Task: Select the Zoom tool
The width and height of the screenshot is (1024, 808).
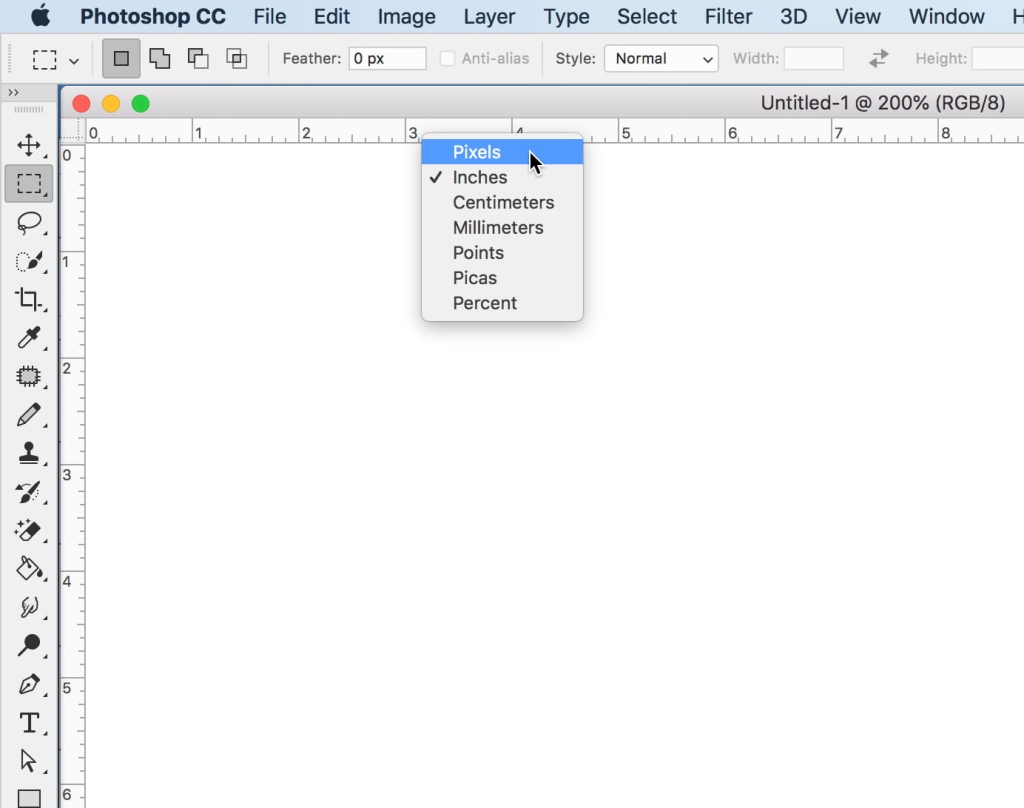Action: [30, 646]
